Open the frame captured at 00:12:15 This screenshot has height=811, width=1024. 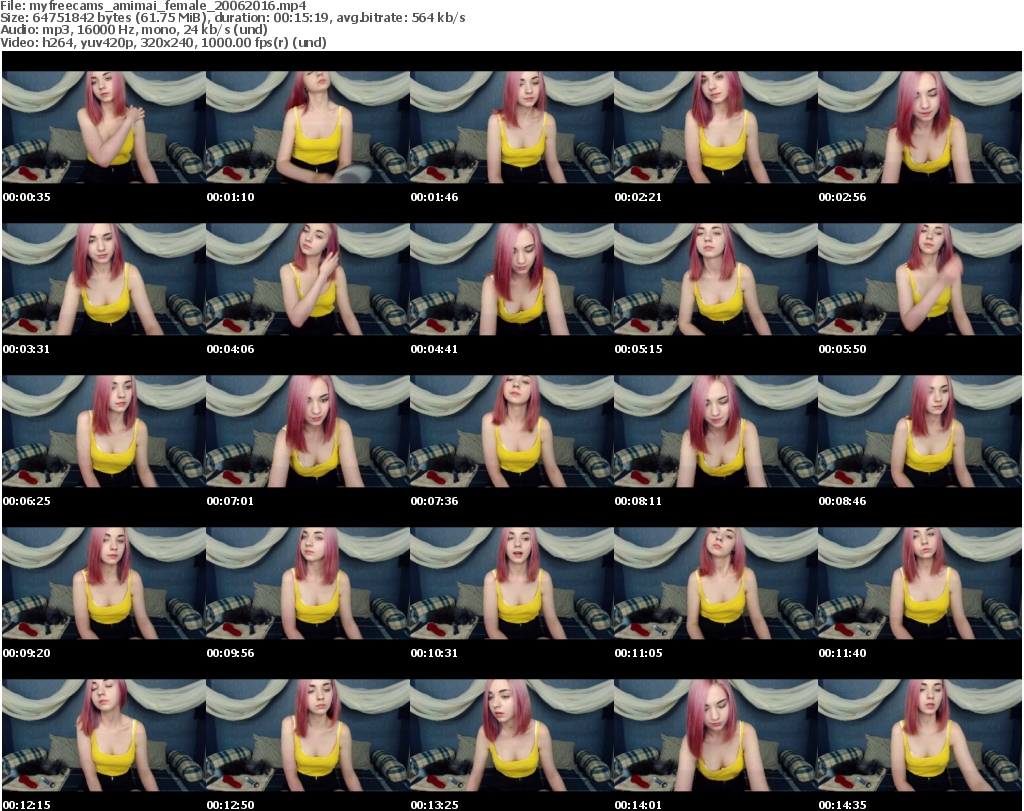(104, 736)
